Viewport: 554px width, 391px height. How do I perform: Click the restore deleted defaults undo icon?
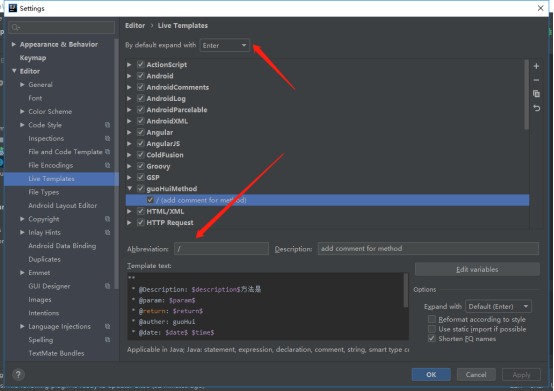536,108
